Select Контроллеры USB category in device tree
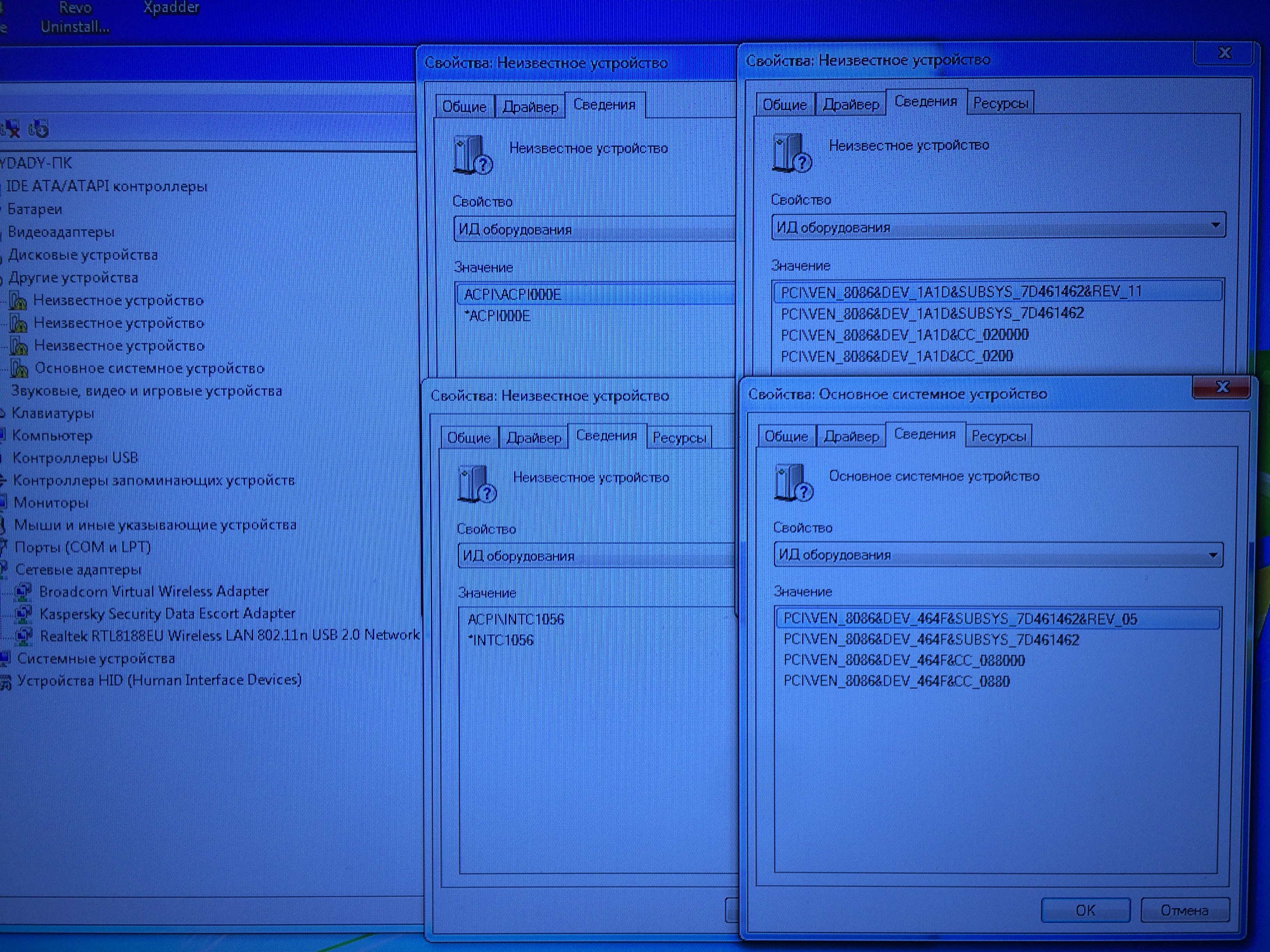 pyautogui.click(x=75, y=458)
